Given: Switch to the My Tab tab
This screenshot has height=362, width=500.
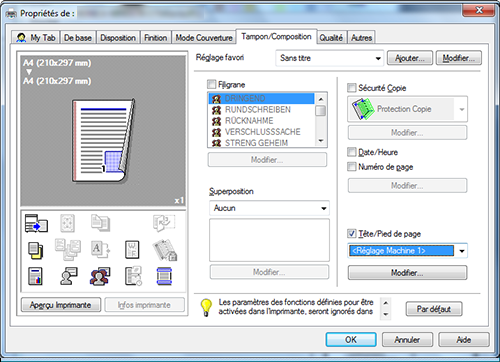Looking at the screenshot, I should click(36, 38).
